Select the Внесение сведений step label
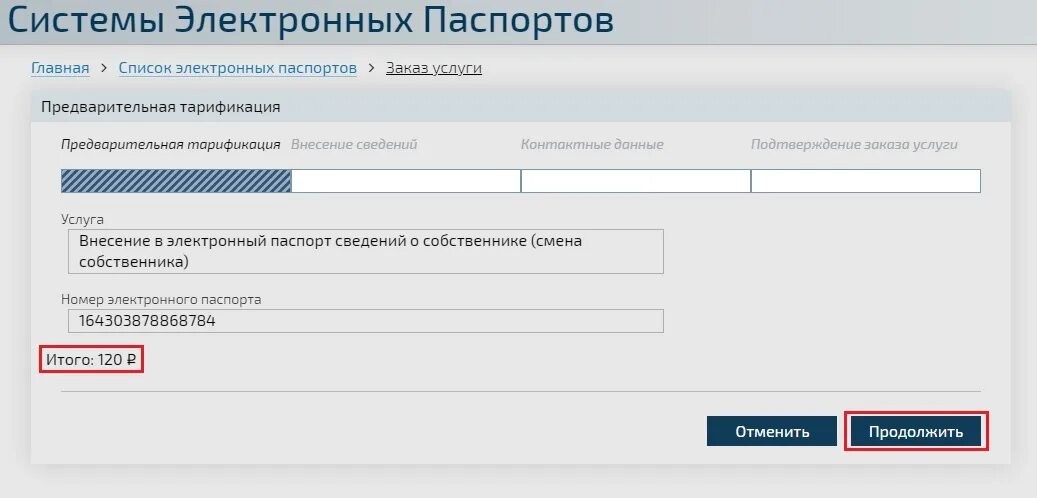 (354, 145)
